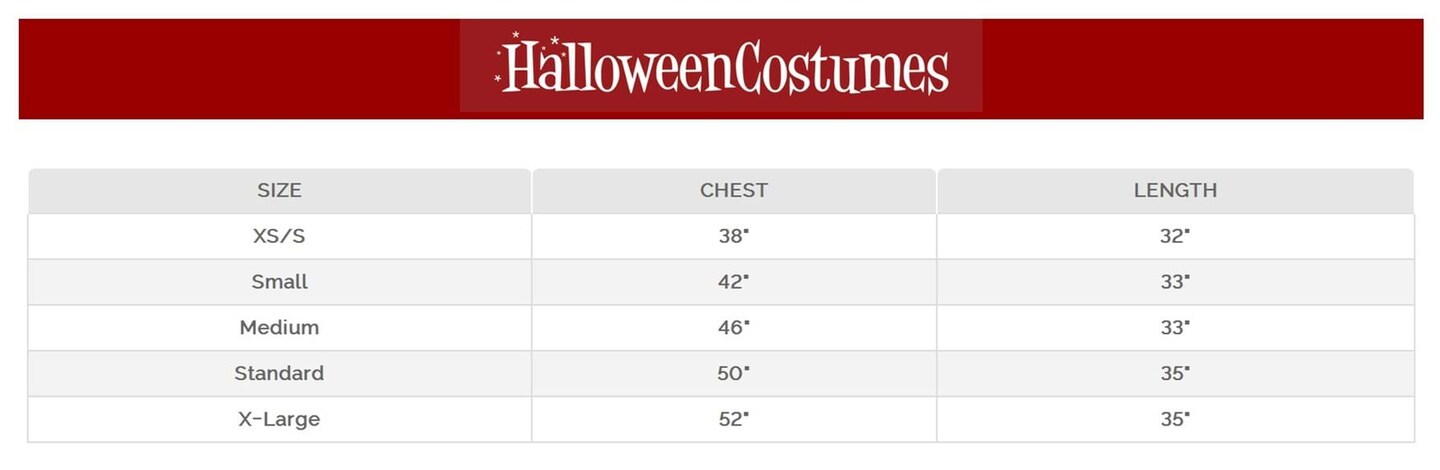Select the Standard size cell
Image resolution: width=1440 pixels, height=470 pixels.
[x=279, y=373]
